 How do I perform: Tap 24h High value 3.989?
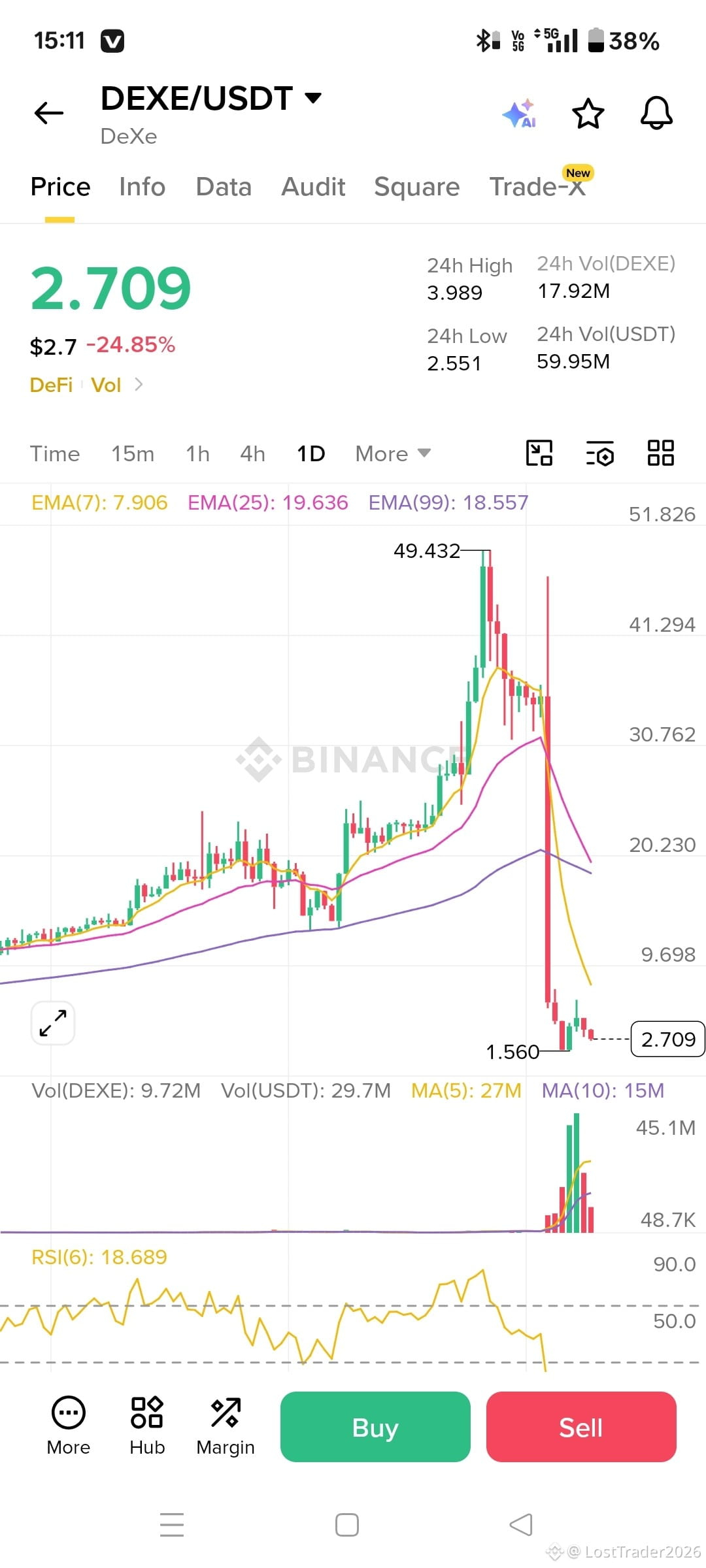(x=454, y=293)
